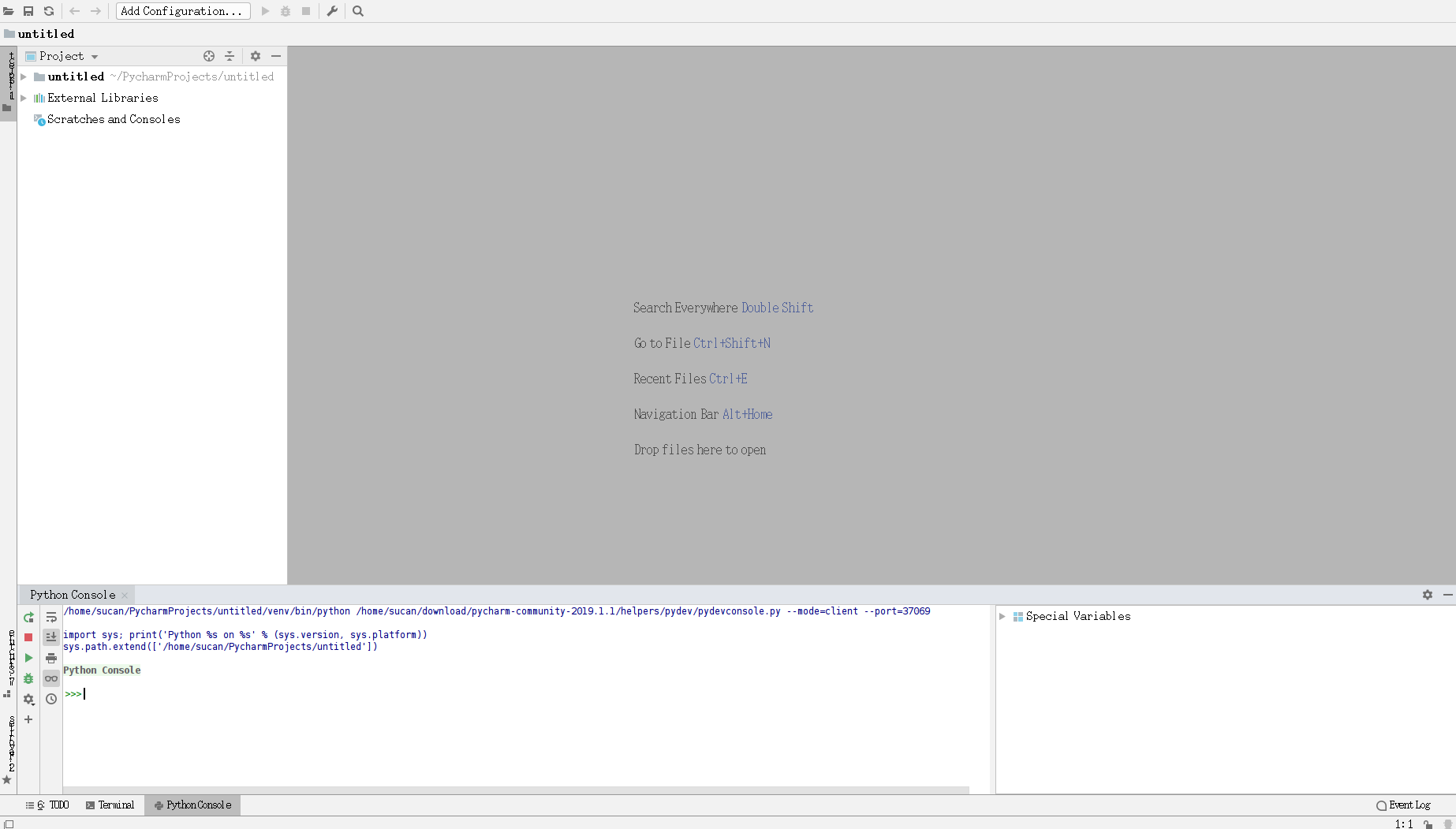Toggle the Favorites tool window sidebar tab
Screen dimensions: 1456x829
tap(8, 749)
